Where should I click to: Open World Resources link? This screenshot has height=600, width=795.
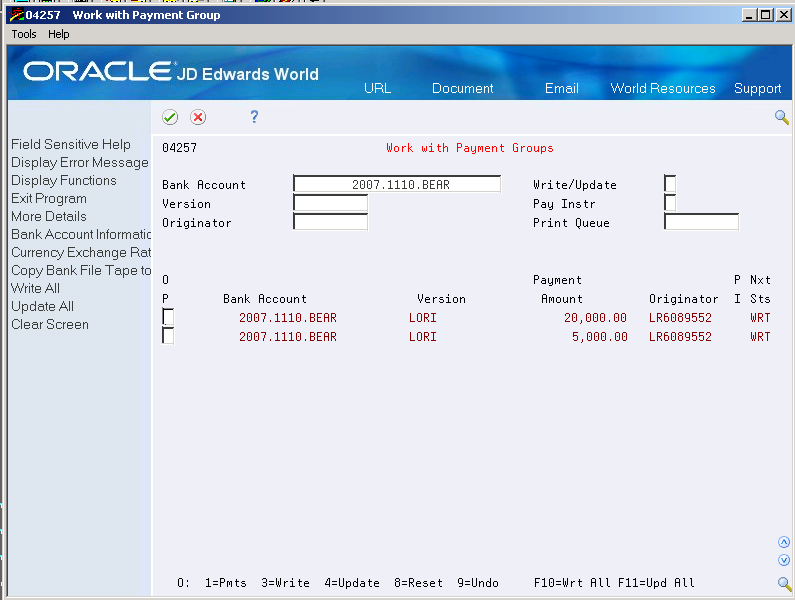point(663,88)
